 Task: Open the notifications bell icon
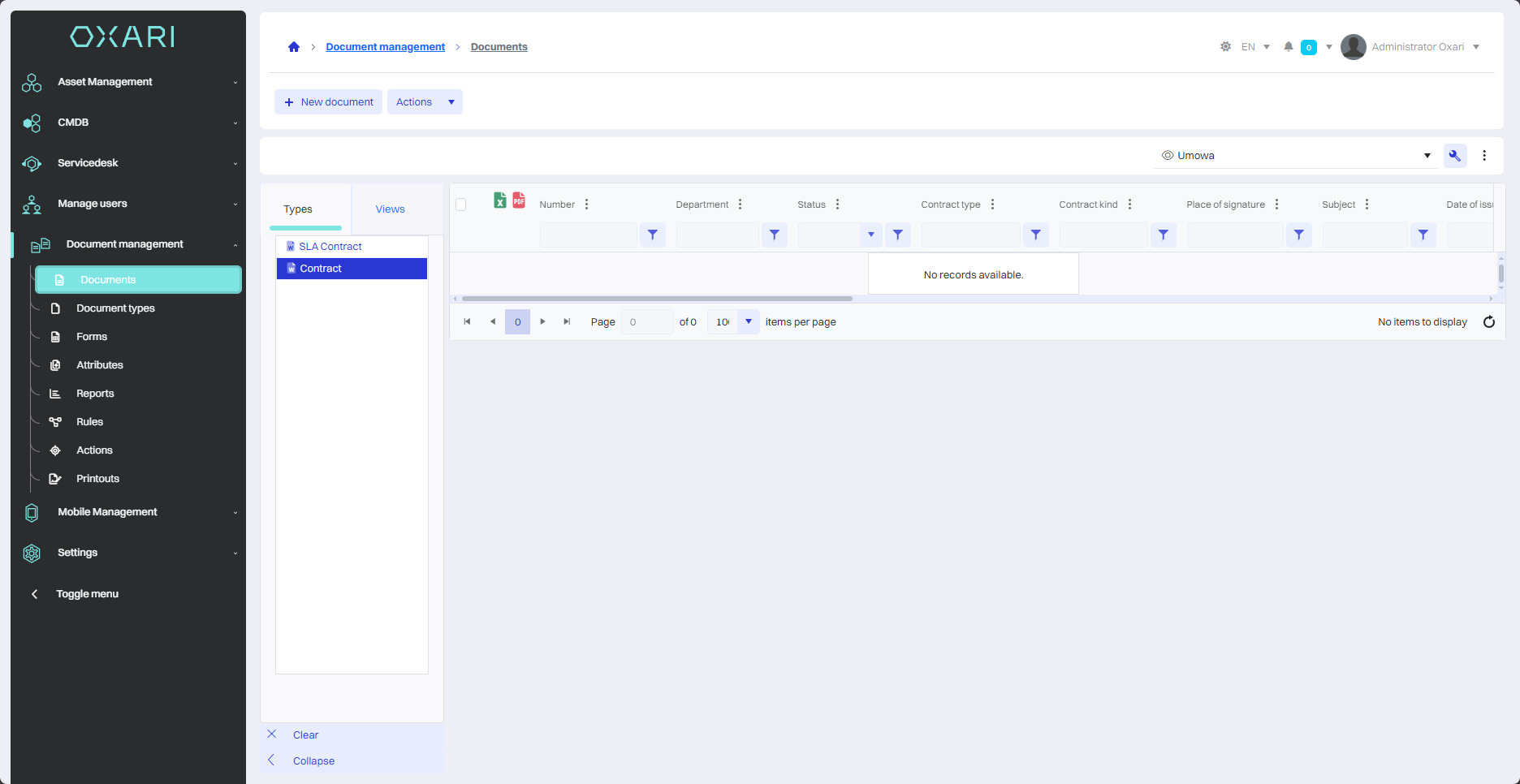[1288, 47]
